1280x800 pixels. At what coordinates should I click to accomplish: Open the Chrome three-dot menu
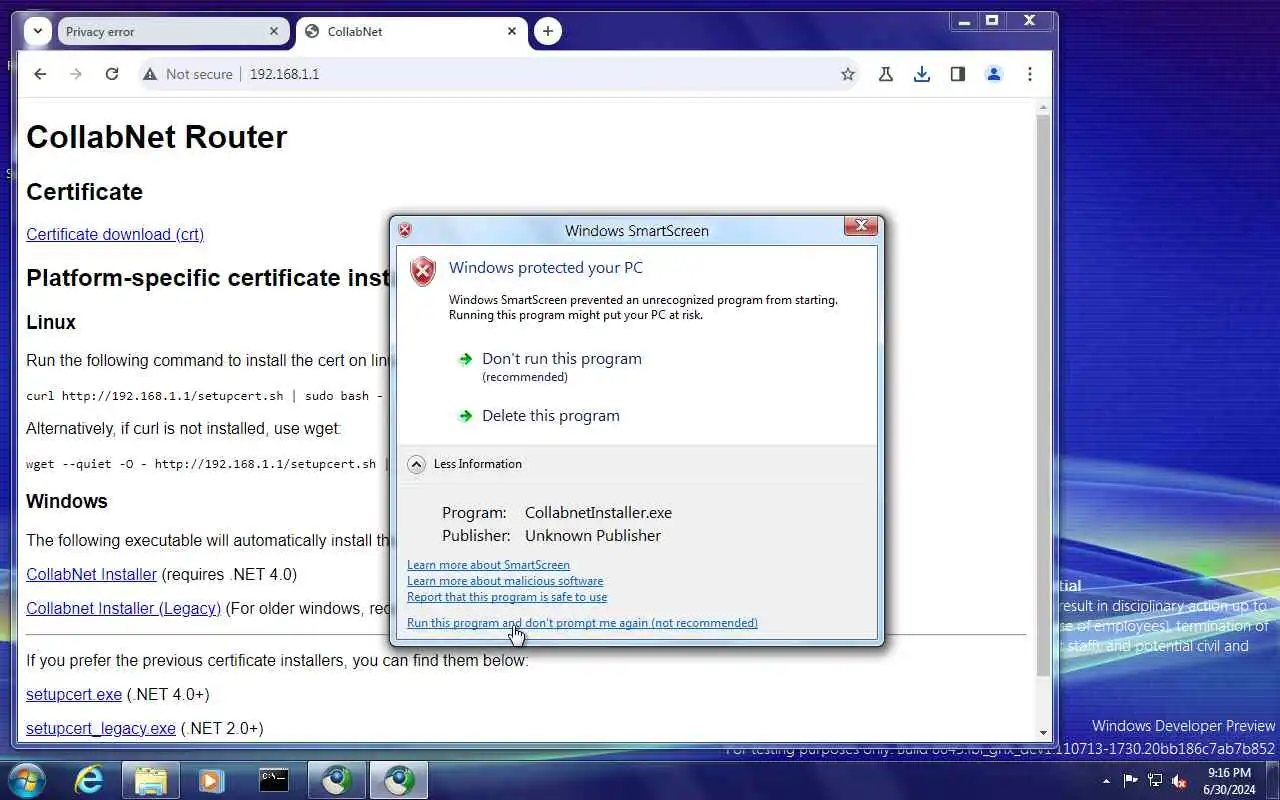(1030, 74)
